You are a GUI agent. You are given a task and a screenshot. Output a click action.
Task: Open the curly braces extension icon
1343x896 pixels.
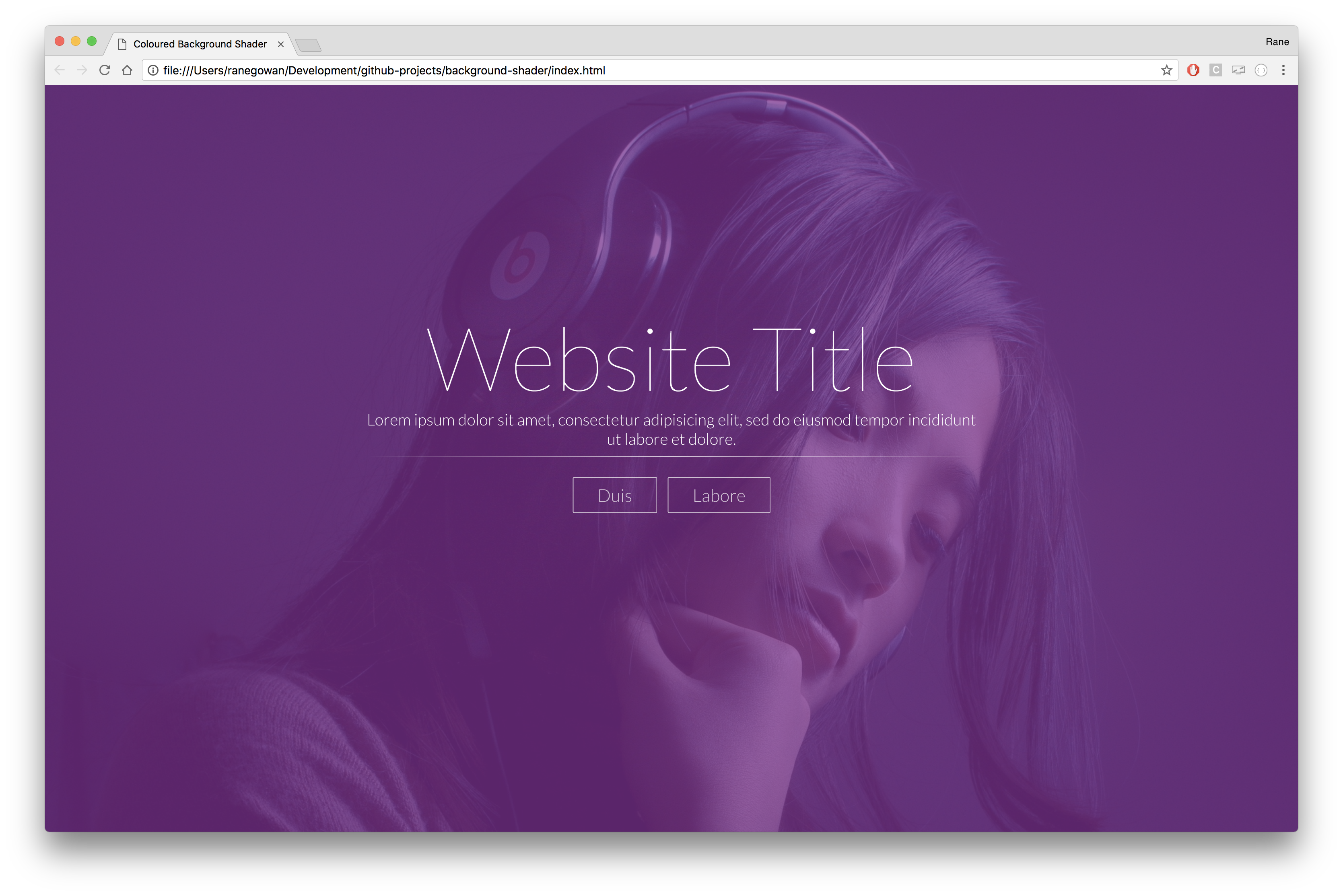pyautogui.click(x=1261, y=70)
